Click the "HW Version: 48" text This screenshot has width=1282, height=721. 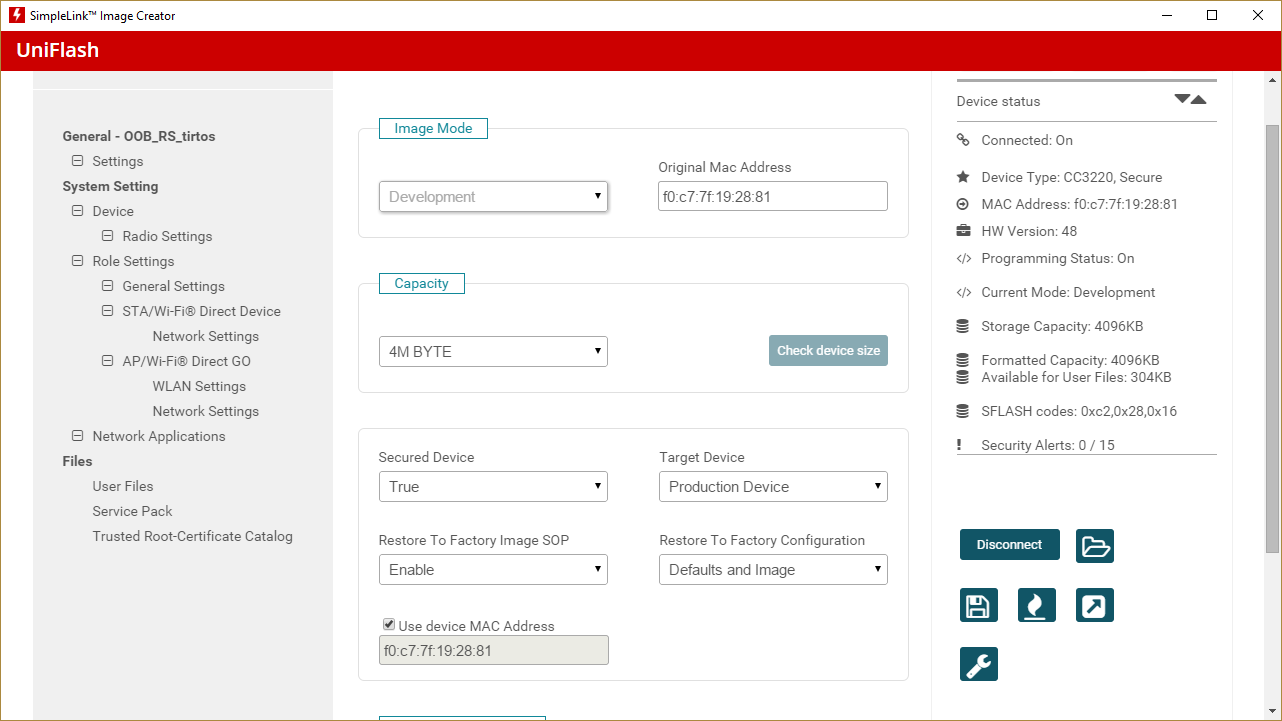click(x=1029, y=231)
